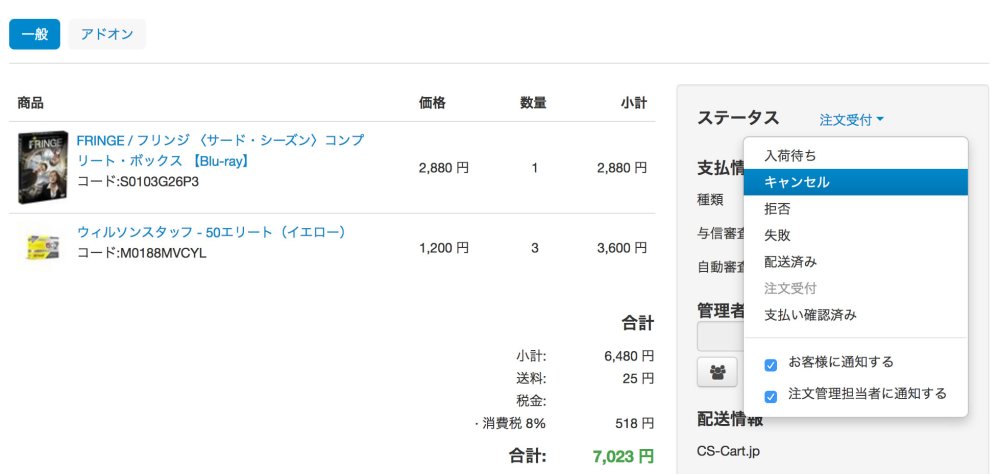Open the 注文受付 status dropdown
Image resolution: width=1000 pixels, height=474 pixels.
pos(851,120)
